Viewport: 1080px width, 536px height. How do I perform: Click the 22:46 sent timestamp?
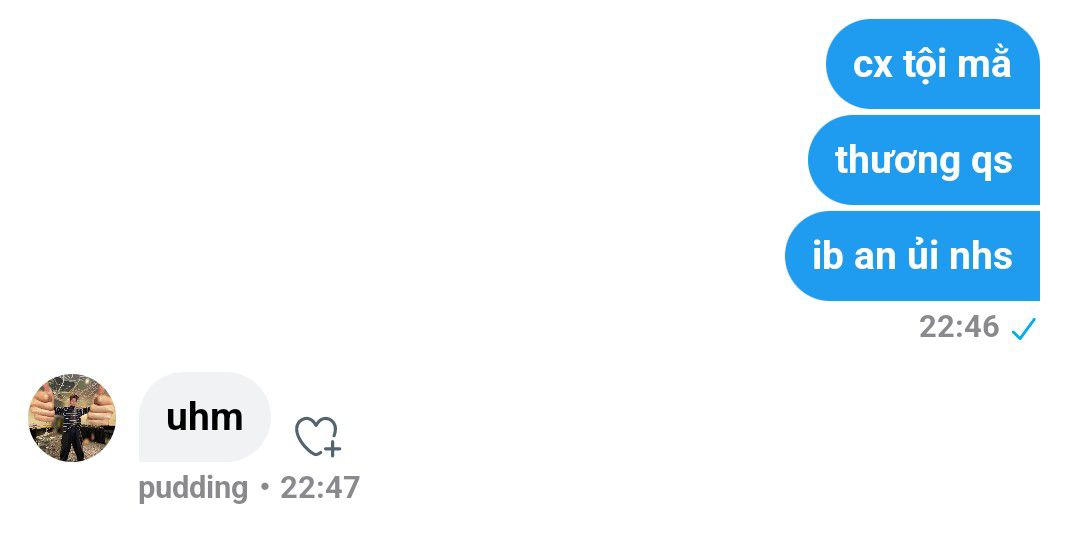959,327
